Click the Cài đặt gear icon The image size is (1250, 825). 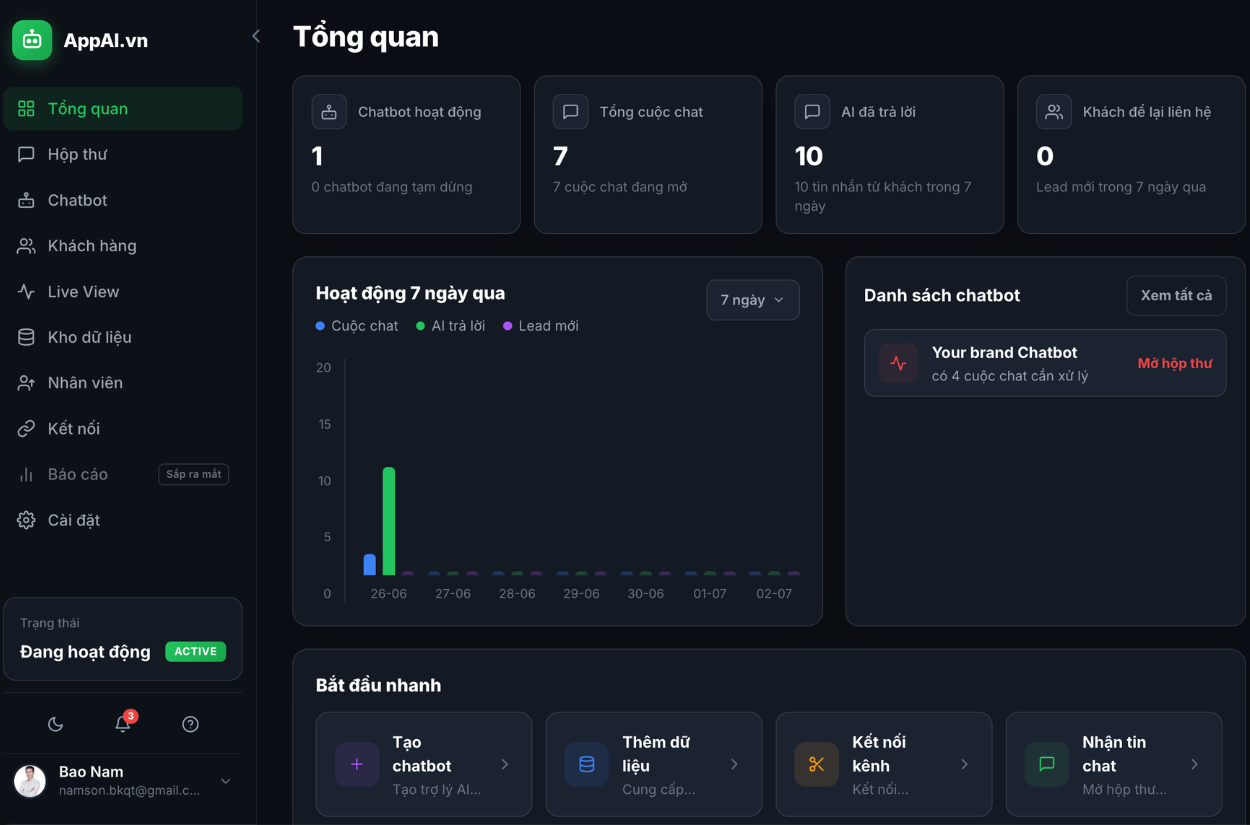pyautogui.click(x=26, y=520)
